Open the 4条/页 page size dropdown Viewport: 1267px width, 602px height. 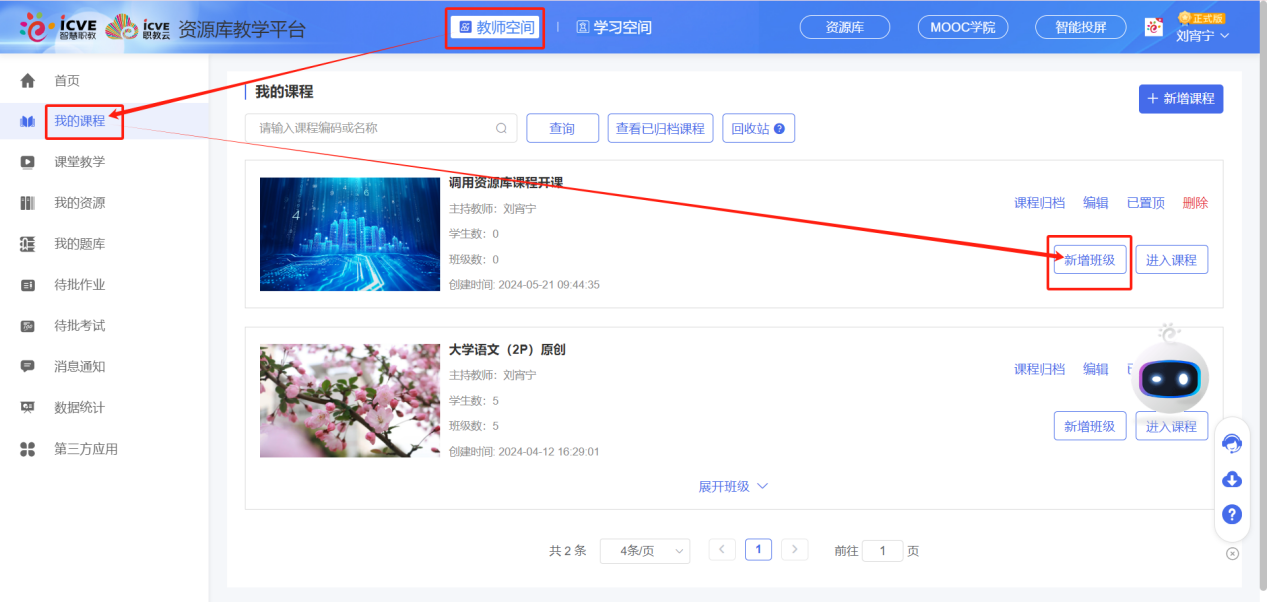point(644,550)
